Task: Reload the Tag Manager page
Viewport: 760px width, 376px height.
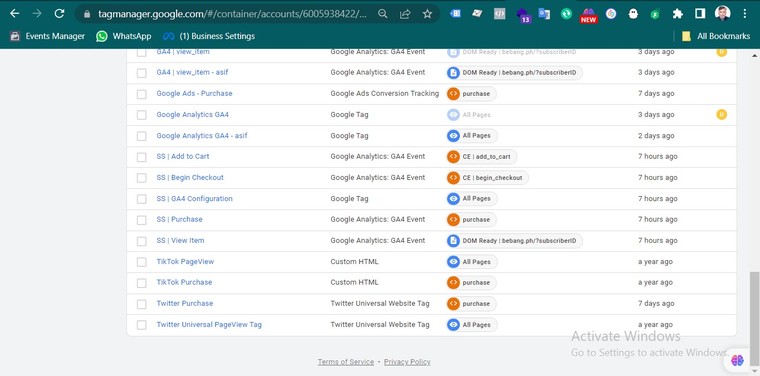Action: pyautogui.click(x=59, y=14)
